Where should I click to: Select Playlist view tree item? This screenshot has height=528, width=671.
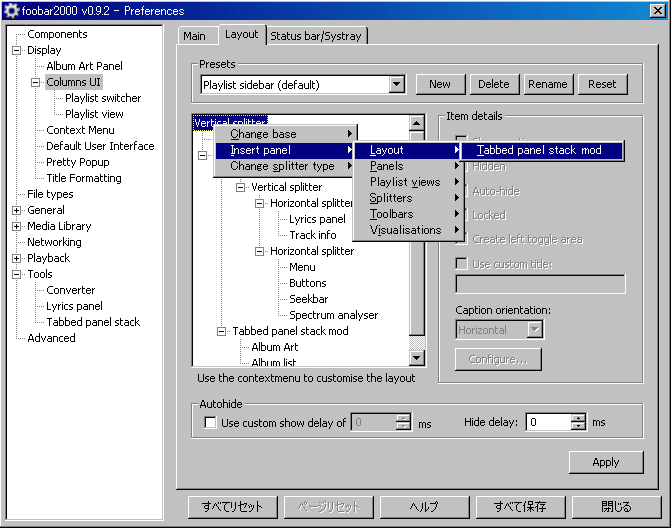(94, 114)
